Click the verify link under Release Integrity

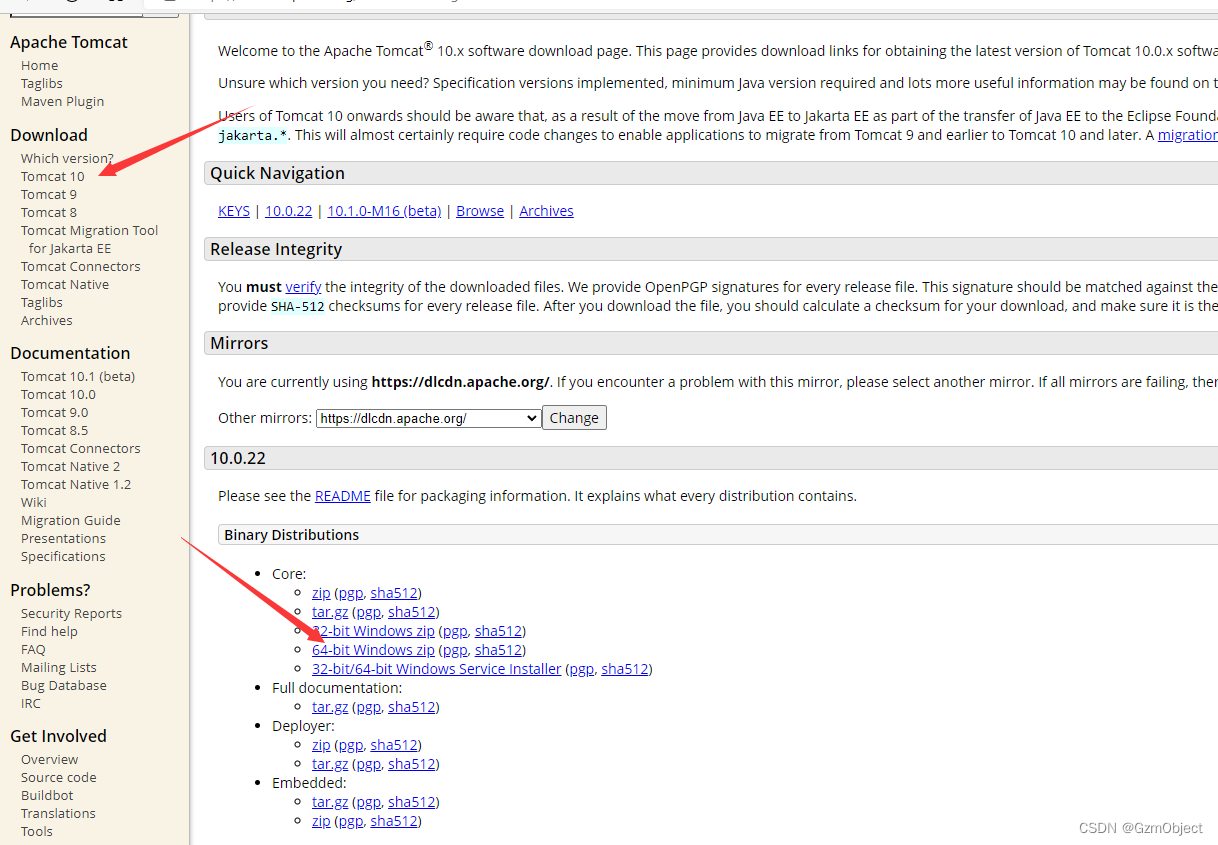pyautogui.click(x=303, y=287)
